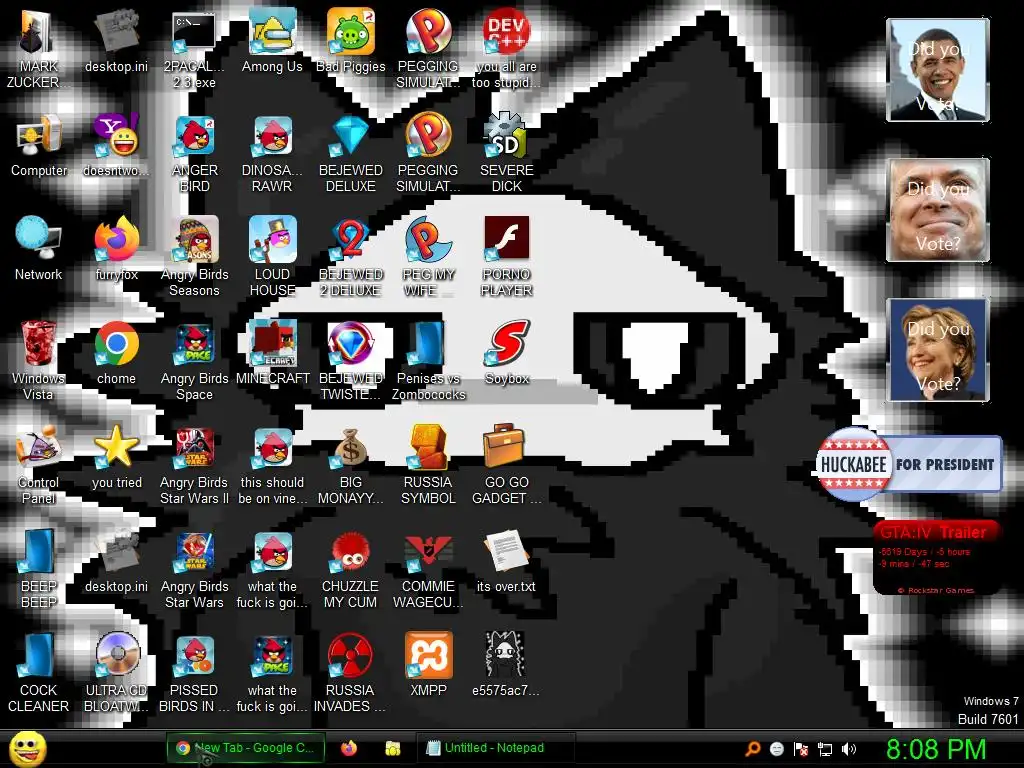Open the BEJEWED DELUXE gem icon
Viewport: 1024px width, 768px height.
351,153
